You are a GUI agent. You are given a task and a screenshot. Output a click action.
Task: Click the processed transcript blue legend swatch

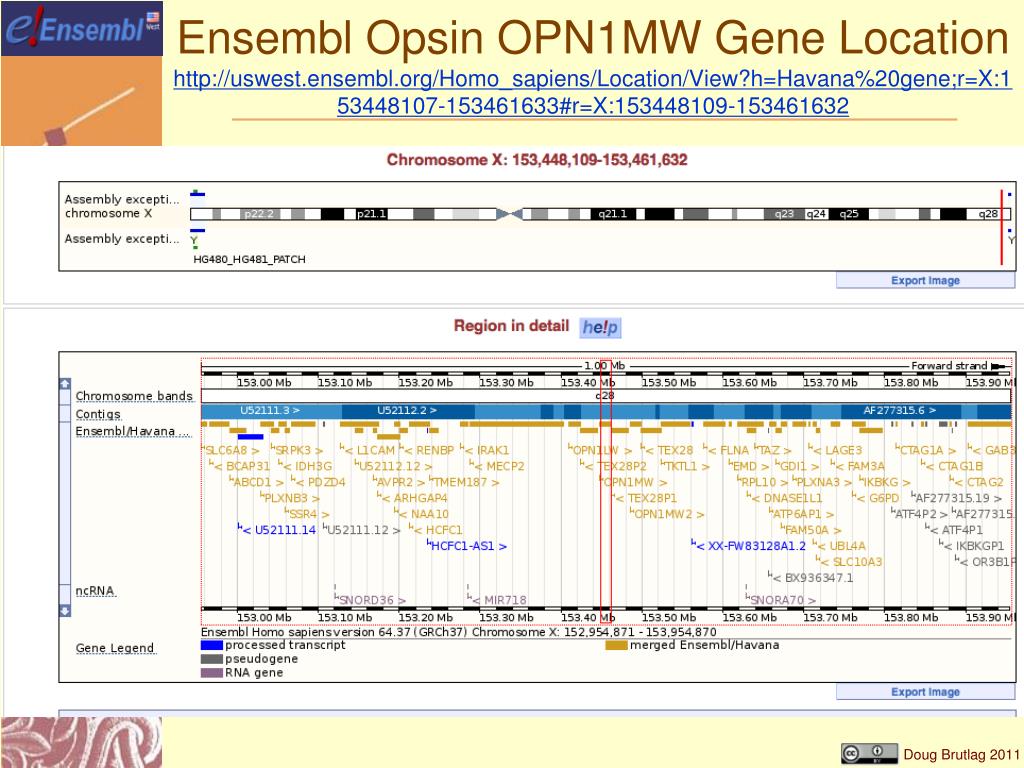click(x=212, y=645)
